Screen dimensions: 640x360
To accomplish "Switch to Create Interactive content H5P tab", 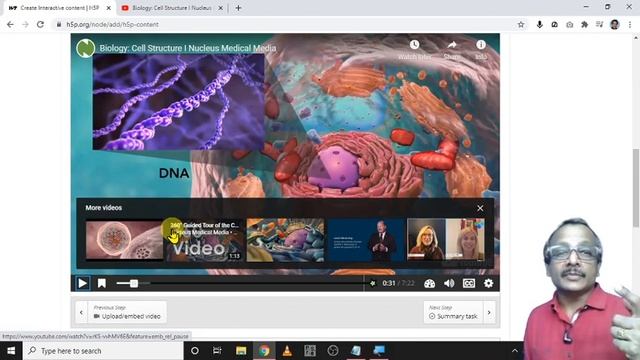I will coord(60,8).
